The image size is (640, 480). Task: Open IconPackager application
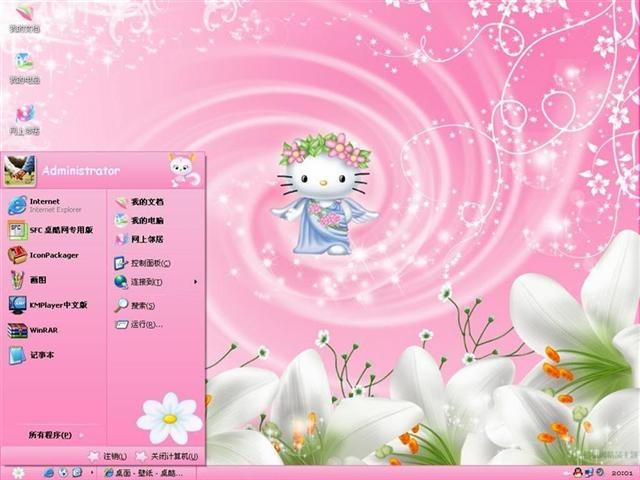point(44,255)
